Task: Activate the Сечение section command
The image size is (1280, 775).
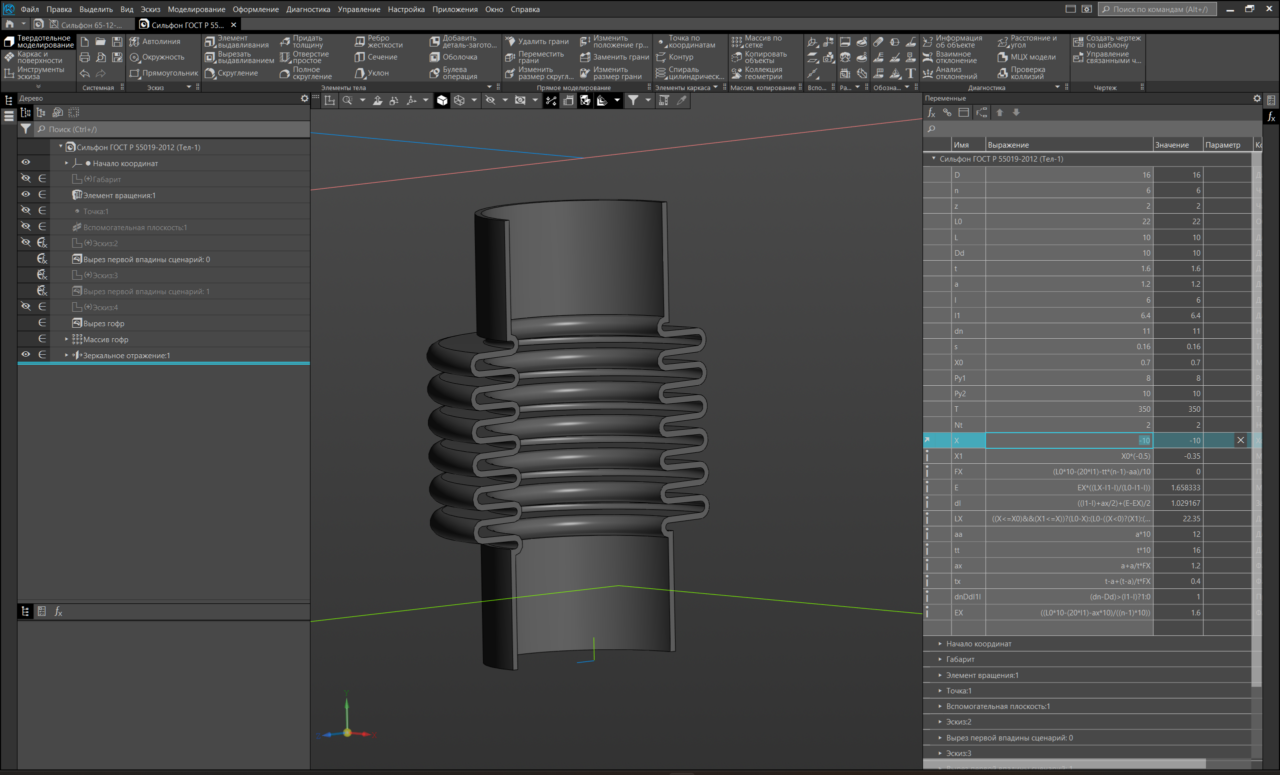Action: (374, 58)
